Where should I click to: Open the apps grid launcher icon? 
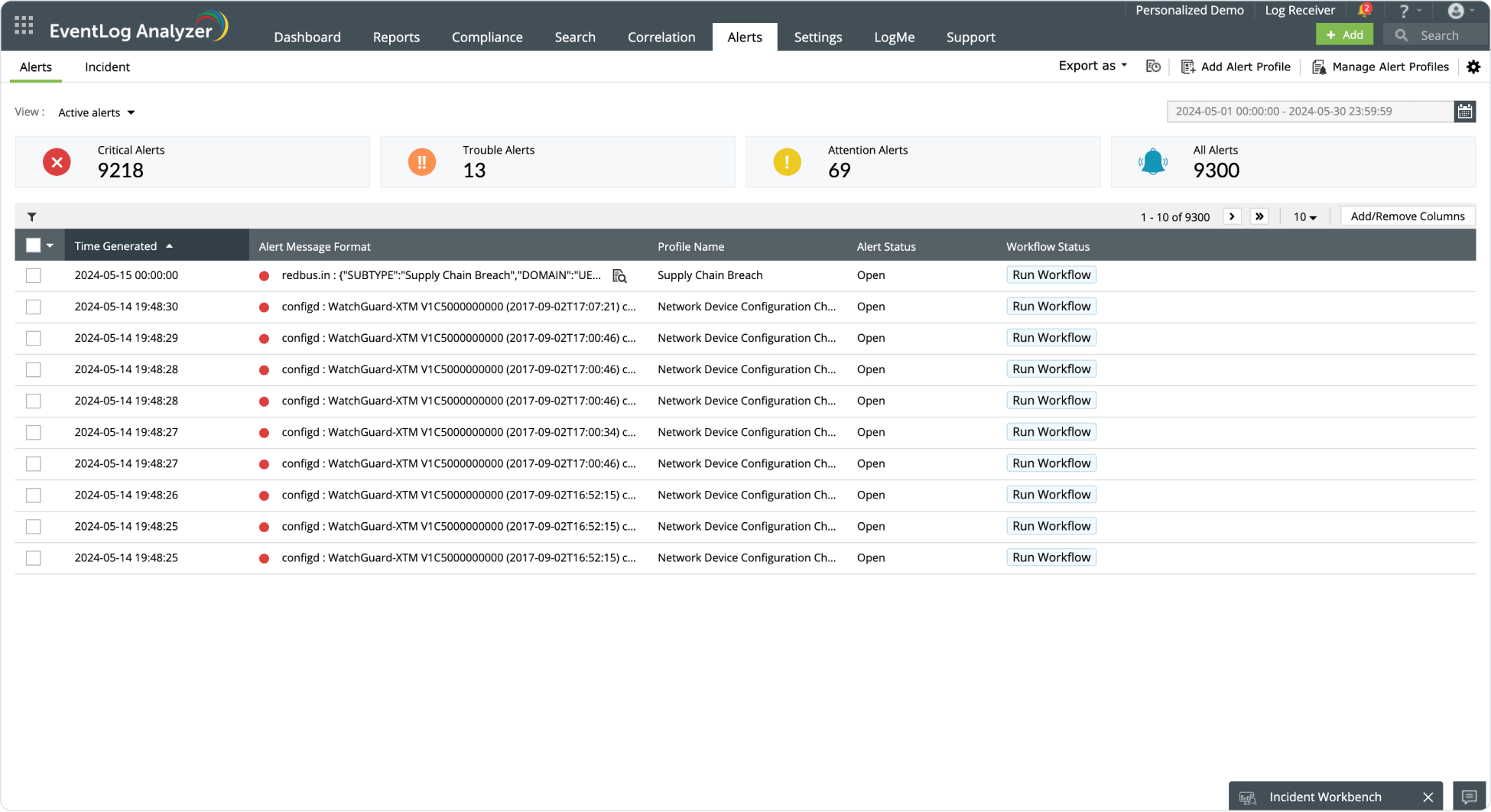(24, 26)
